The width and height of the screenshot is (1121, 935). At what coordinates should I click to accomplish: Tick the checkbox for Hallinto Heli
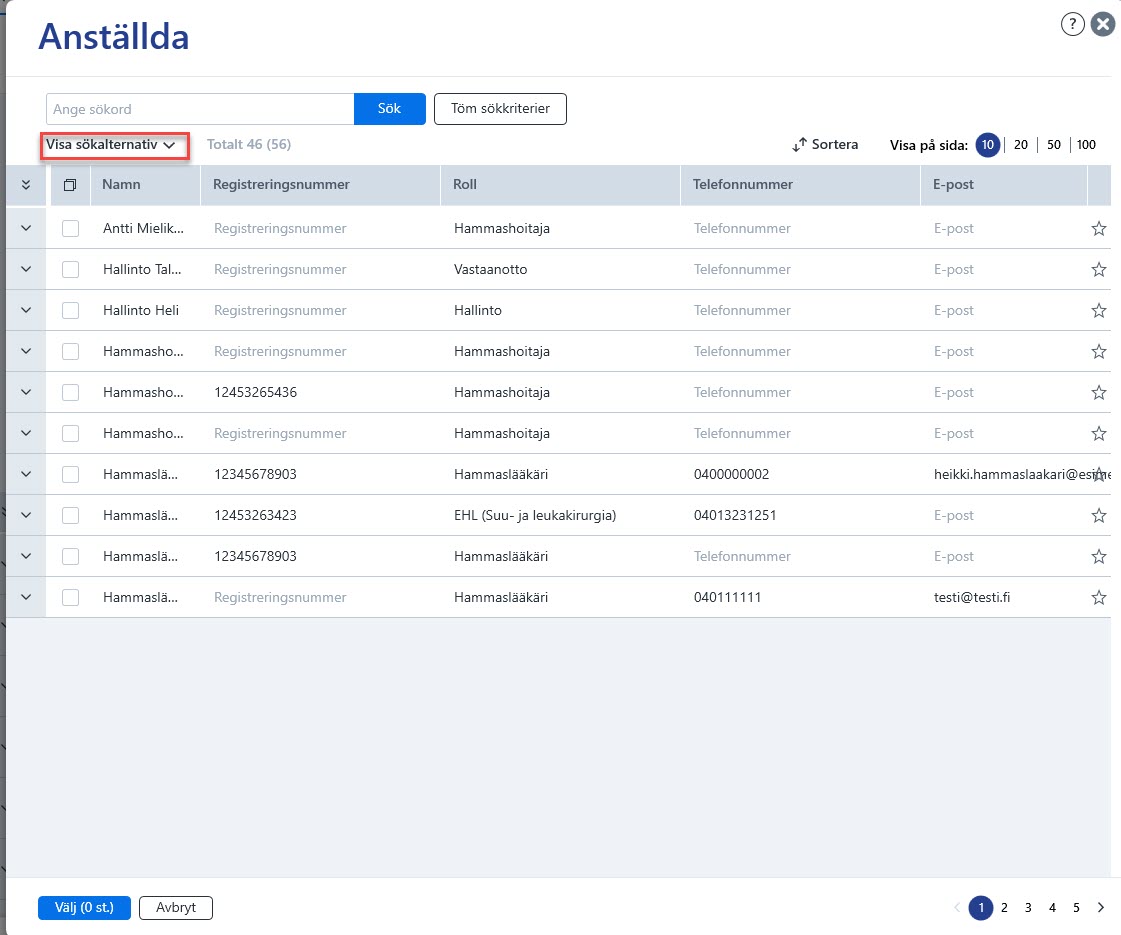(70, 310)
